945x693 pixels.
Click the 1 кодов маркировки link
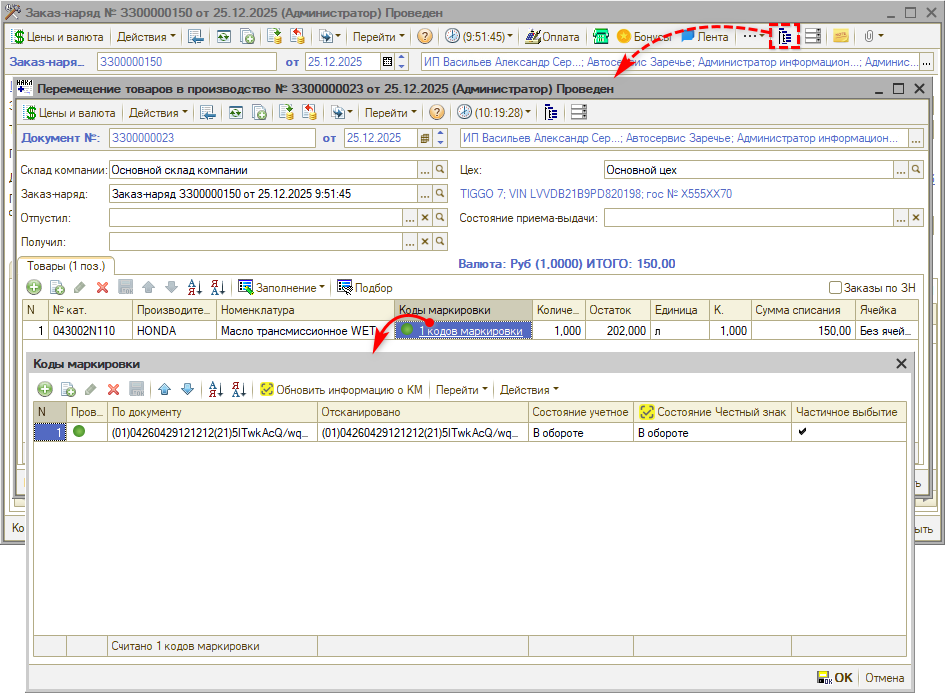tap(470, 331)
